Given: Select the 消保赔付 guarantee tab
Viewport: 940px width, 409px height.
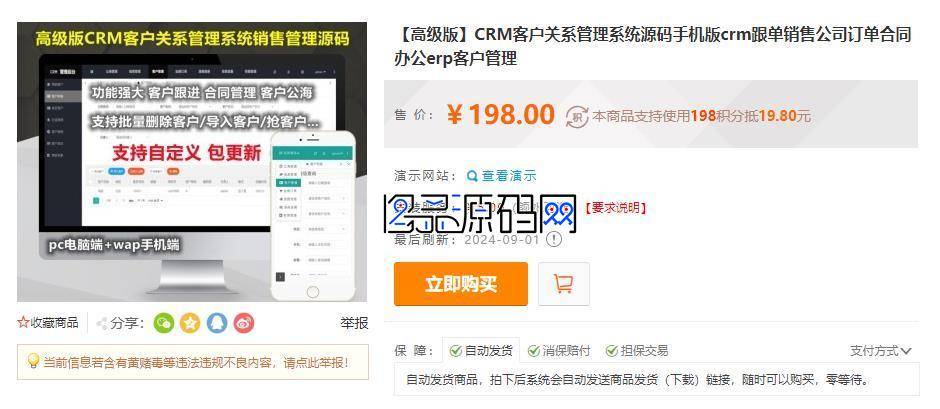Looking at the screenshot, I should tap(559, 351).
